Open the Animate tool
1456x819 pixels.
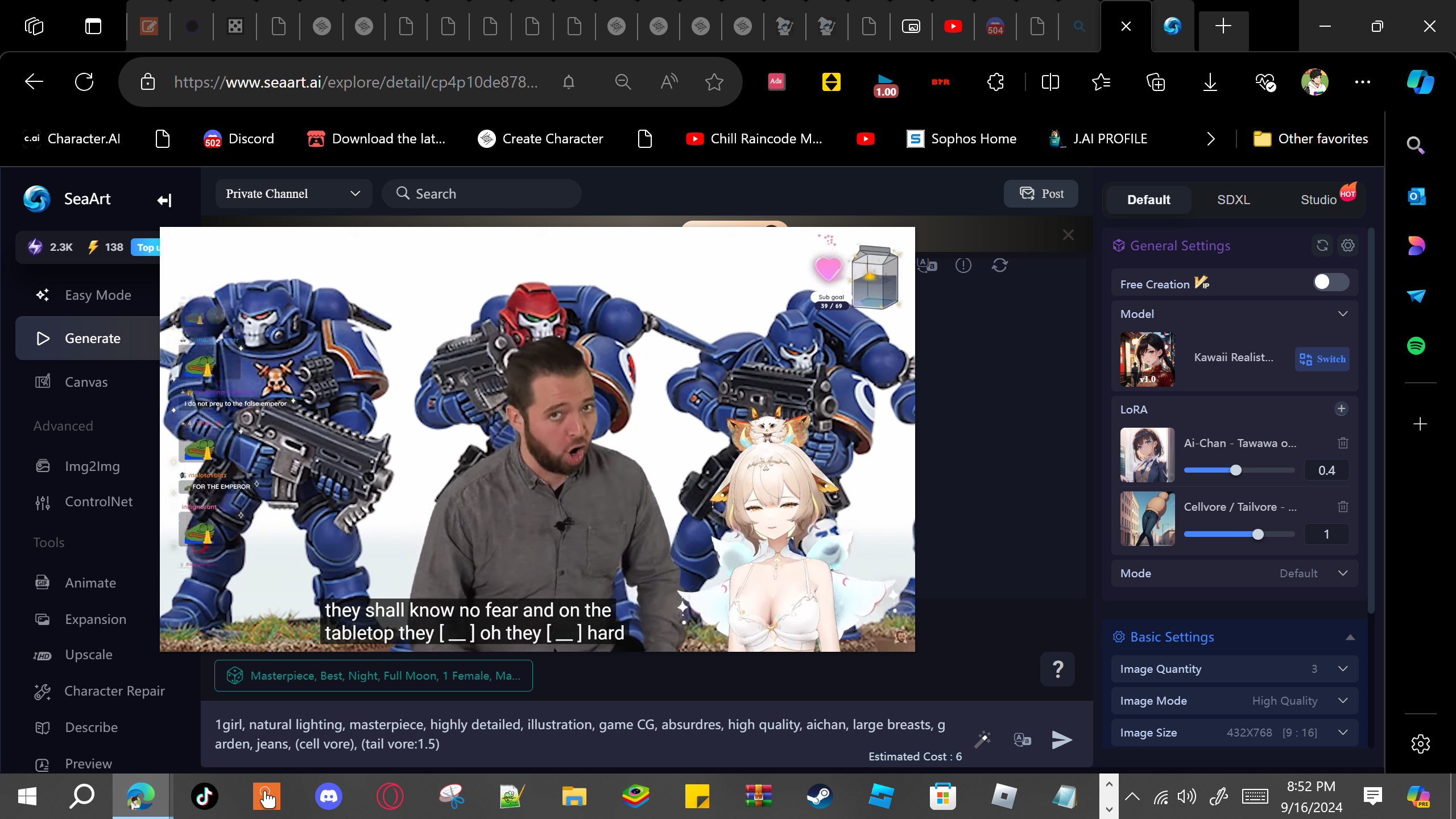coord(90,583)
